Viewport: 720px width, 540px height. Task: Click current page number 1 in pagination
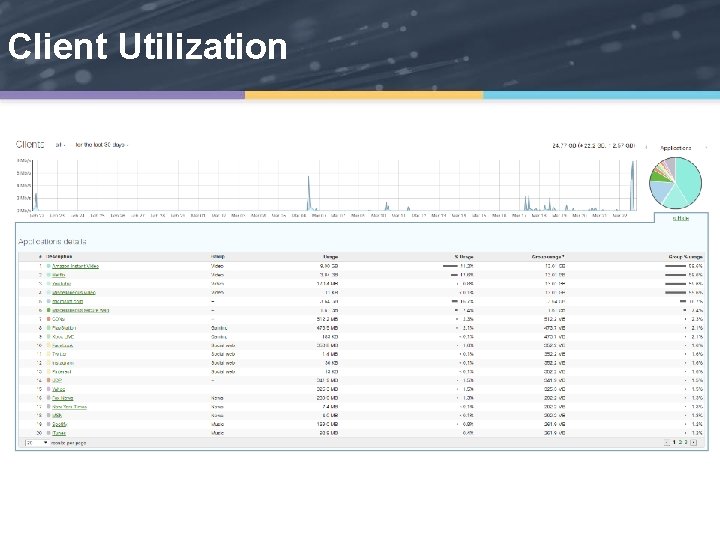coord(674,442)
